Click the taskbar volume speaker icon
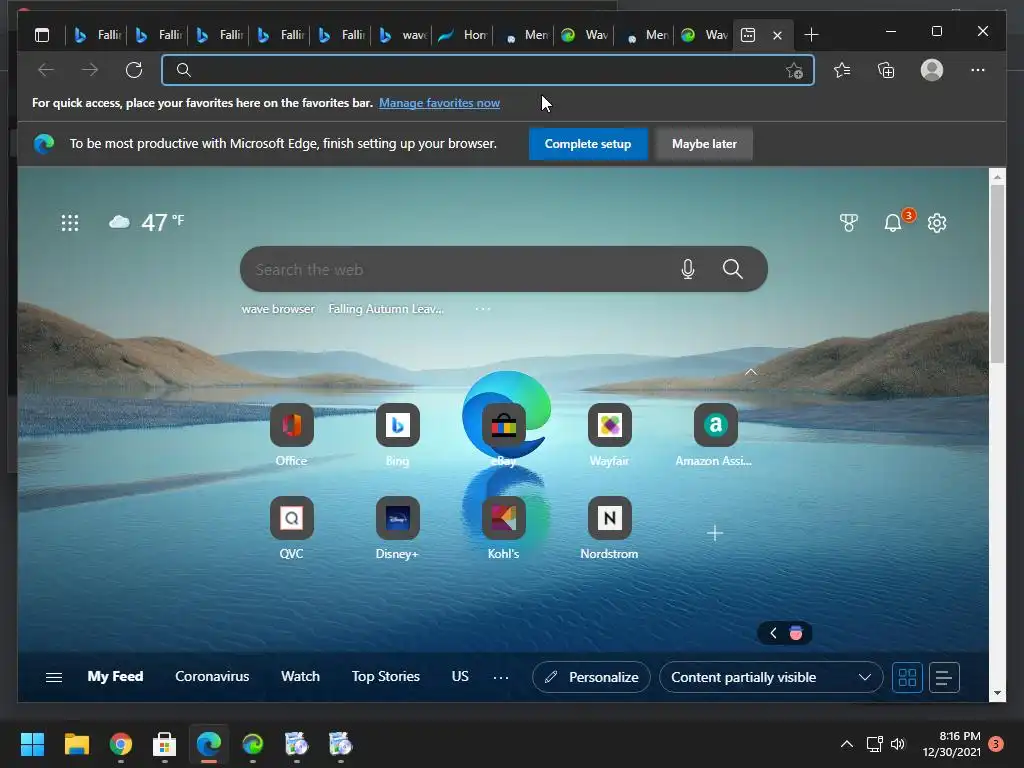Image resolution: width=1024 pixels, height=768 pixels. click(898, 744)
